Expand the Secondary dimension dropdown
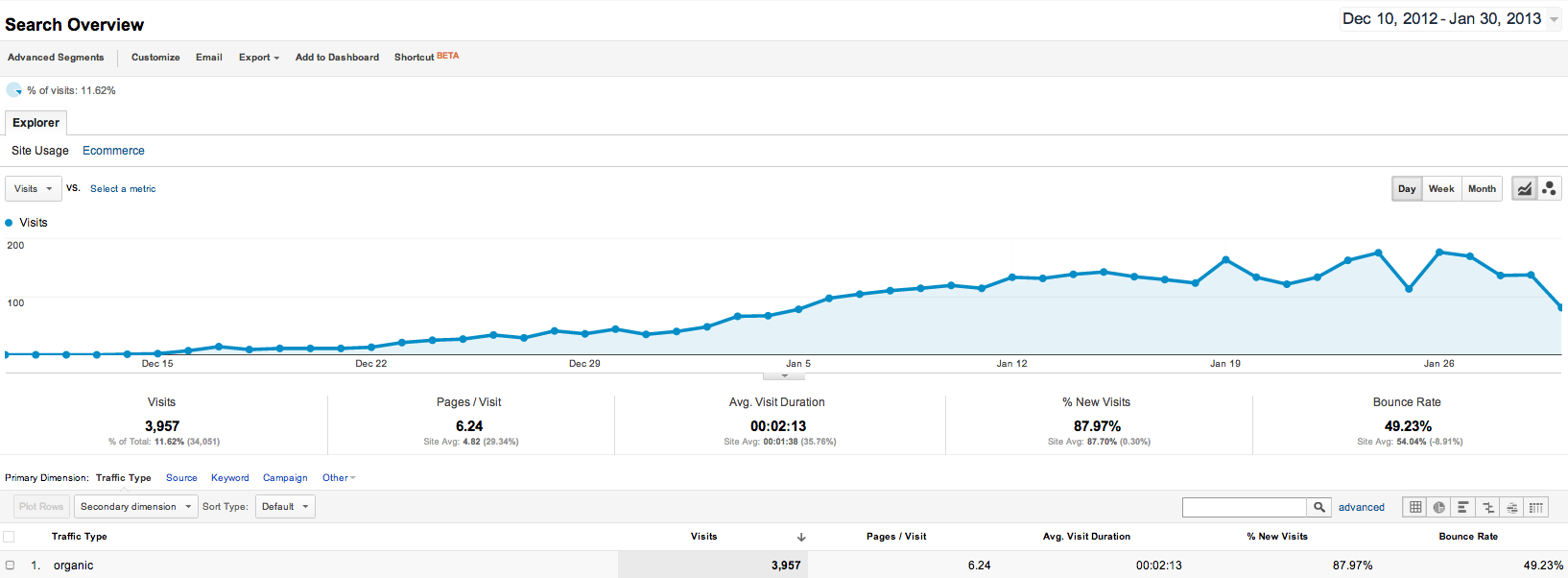The height and width of the screenshot is (578, 1568). tap(135, 507)
